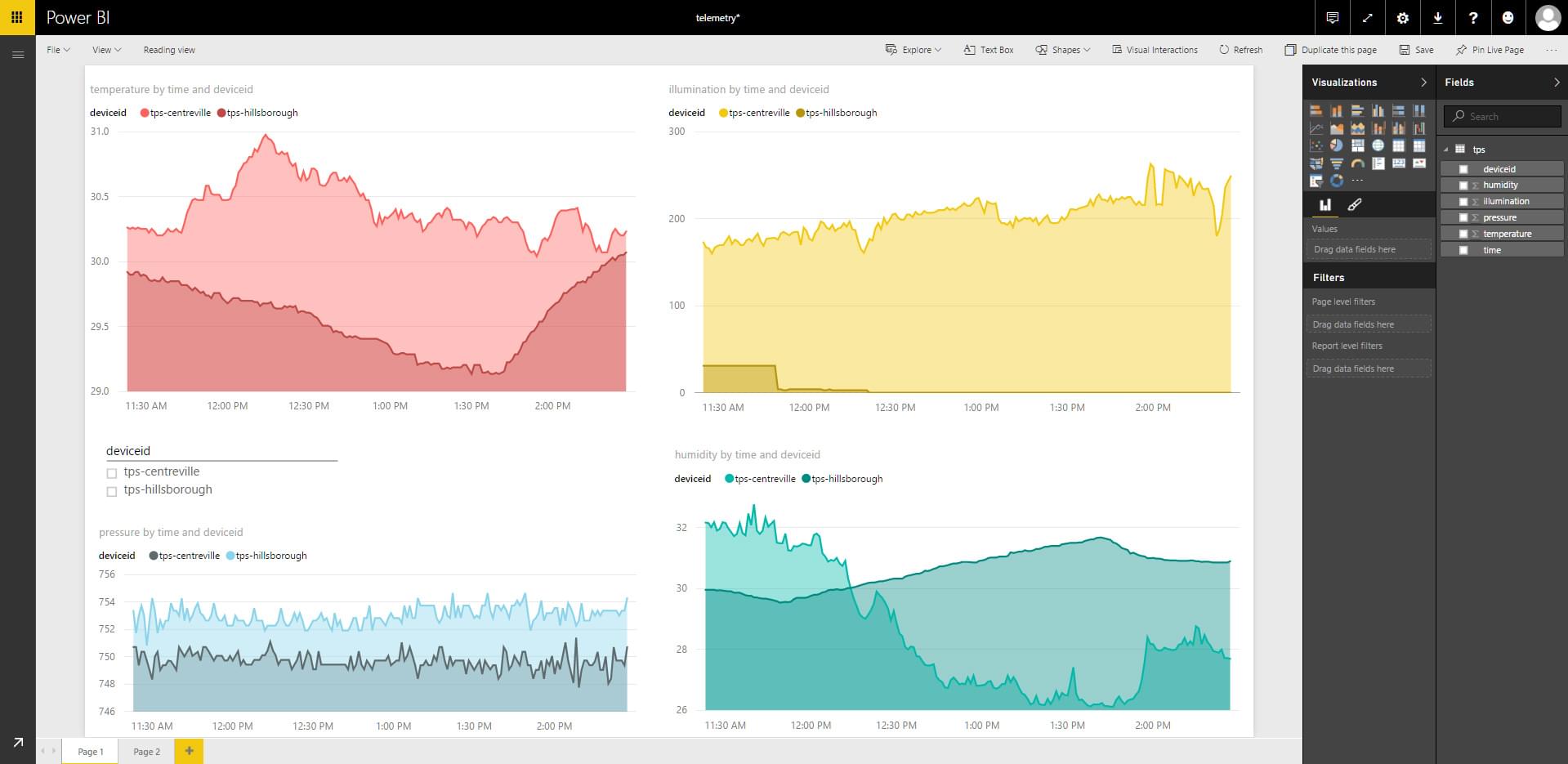1568x764 pixels.
Task: Open the File menu
Action: [58, 50]
